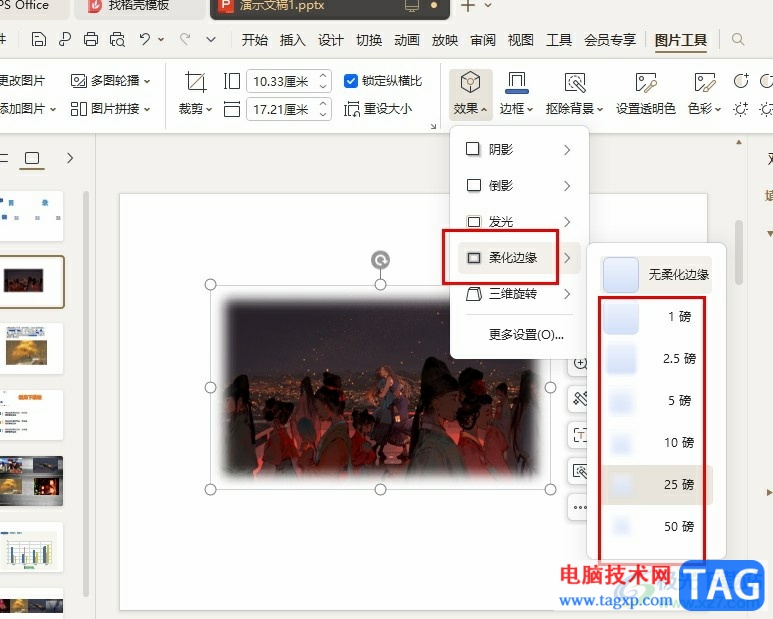This screenshot has width=773, height=619.
Task: Open the 设计 Design tab
Action: (330, 39)
